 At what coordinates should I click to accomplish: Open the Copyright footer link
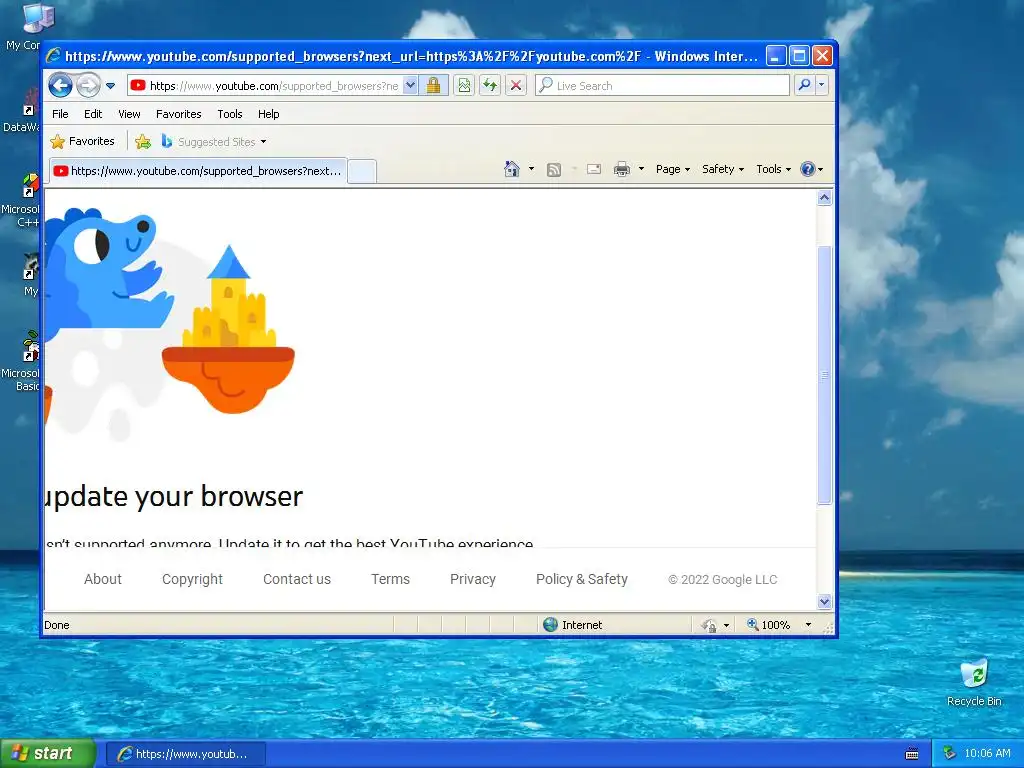point(192,579)
